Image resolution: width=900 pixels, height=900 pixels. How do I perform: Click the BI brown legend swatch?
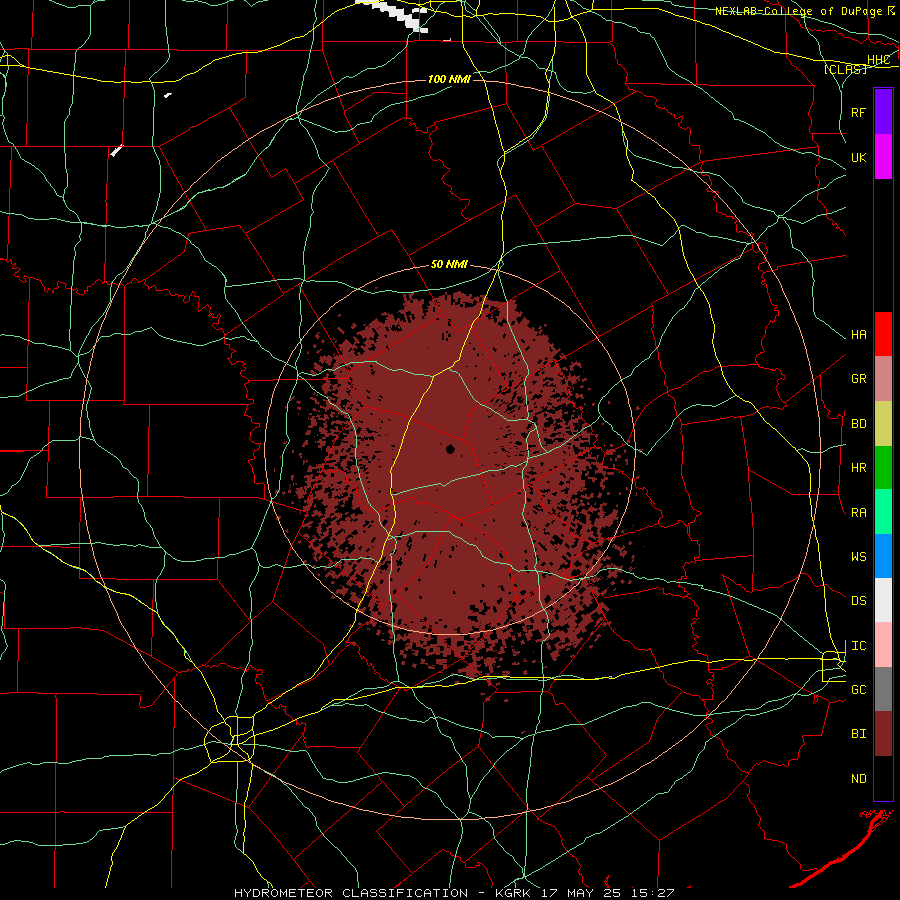[x=883, y=734]
